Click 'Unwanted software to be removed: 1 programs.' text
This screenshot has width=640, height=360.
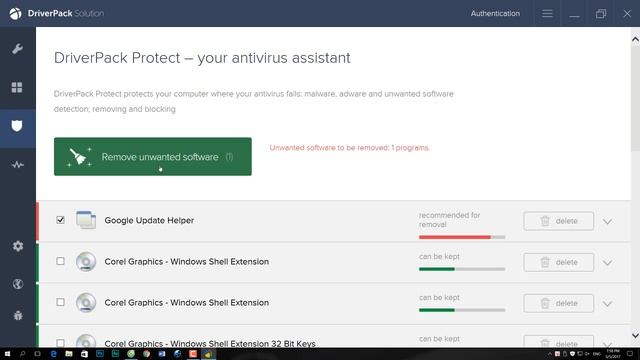pyautogui.click(x=349, y=148)
